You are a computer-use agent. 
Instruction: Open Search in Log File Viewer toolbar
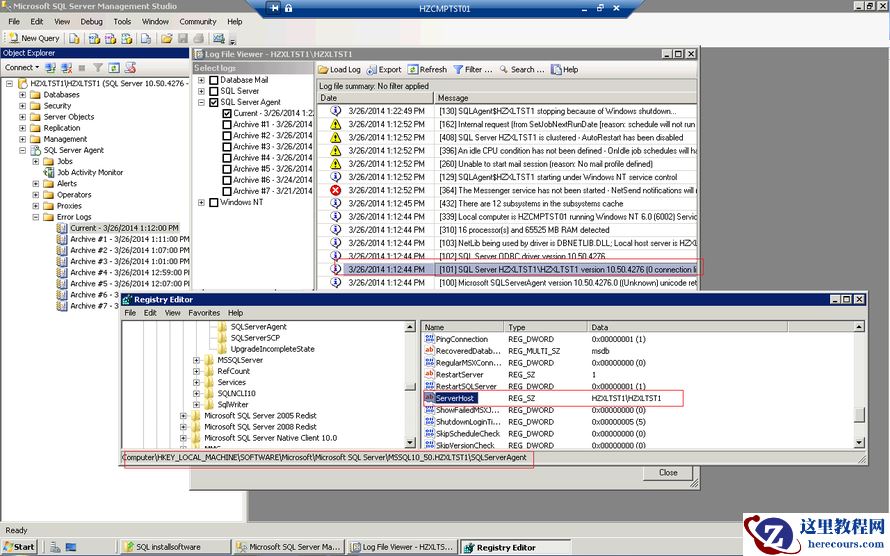coord(503,70)
